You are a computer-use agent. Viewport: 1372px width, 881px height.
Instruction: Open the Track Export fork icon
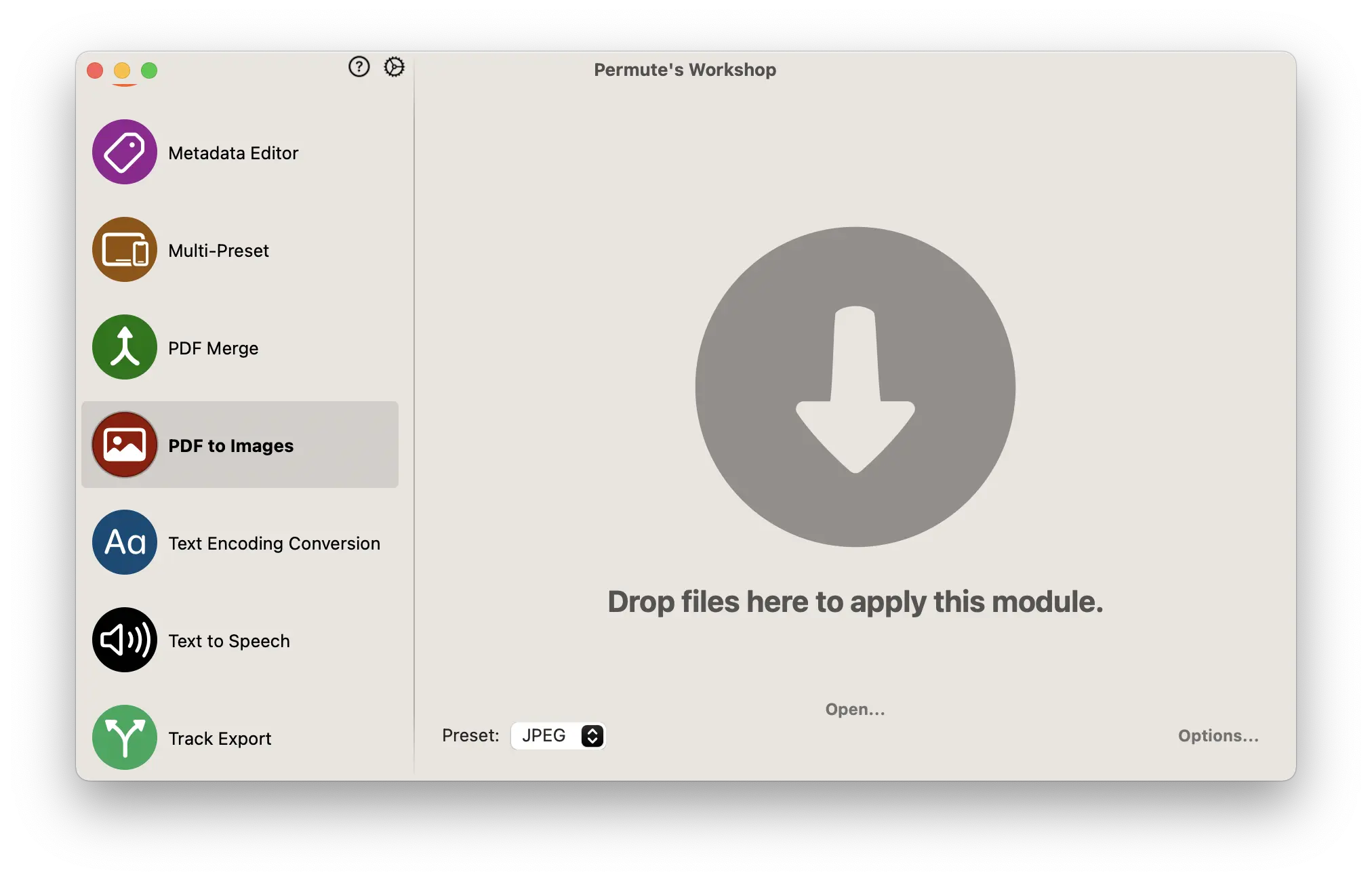pyautogui.click(x=125, y=737)
